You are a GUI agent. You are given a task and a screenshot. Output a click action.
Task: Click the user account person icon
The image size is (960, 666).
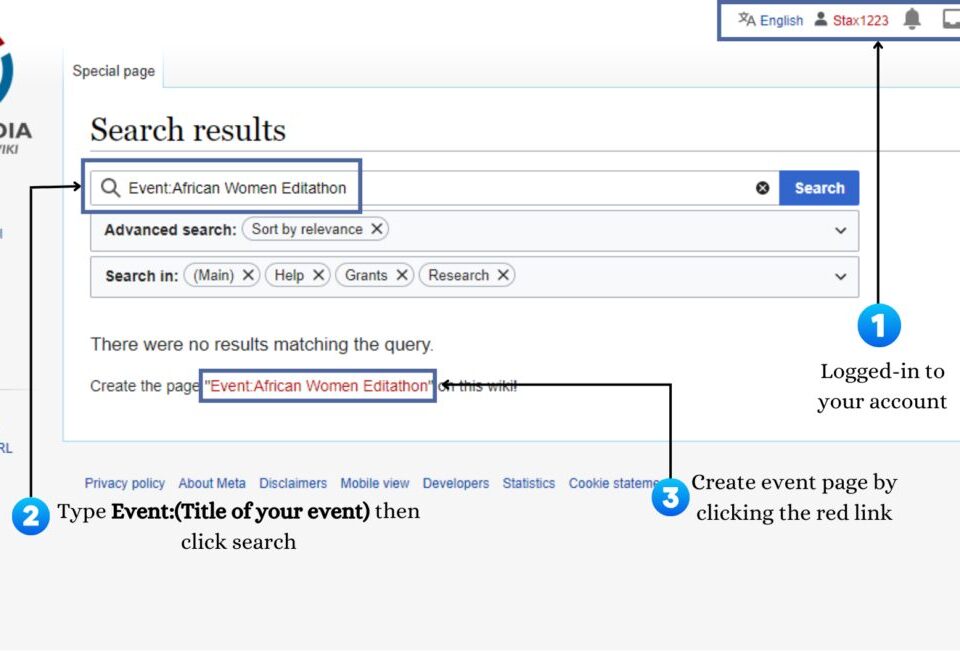(820, 19)
